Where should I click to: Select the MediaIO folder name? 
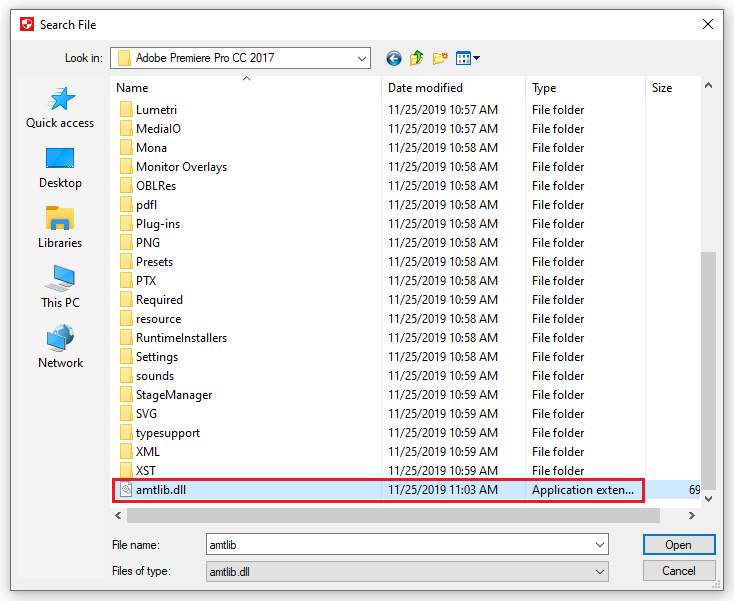tap(158, 129)
